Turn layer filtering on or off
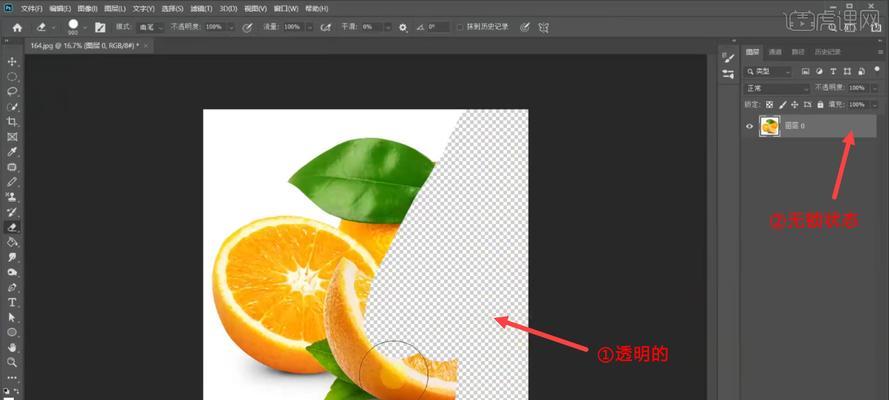The width and height of the screenshot is (889, 400). coord(876,69)
